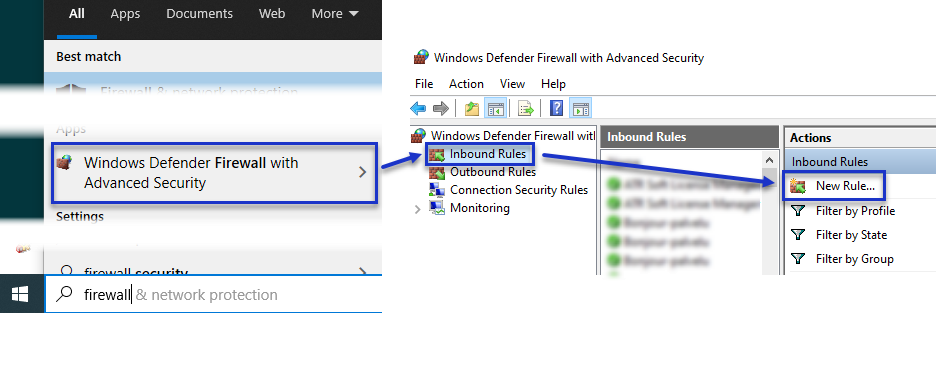Viewport: 936px width, 383px height.
Task: Select the Web search filter tab
Action: tap(272, 13)
